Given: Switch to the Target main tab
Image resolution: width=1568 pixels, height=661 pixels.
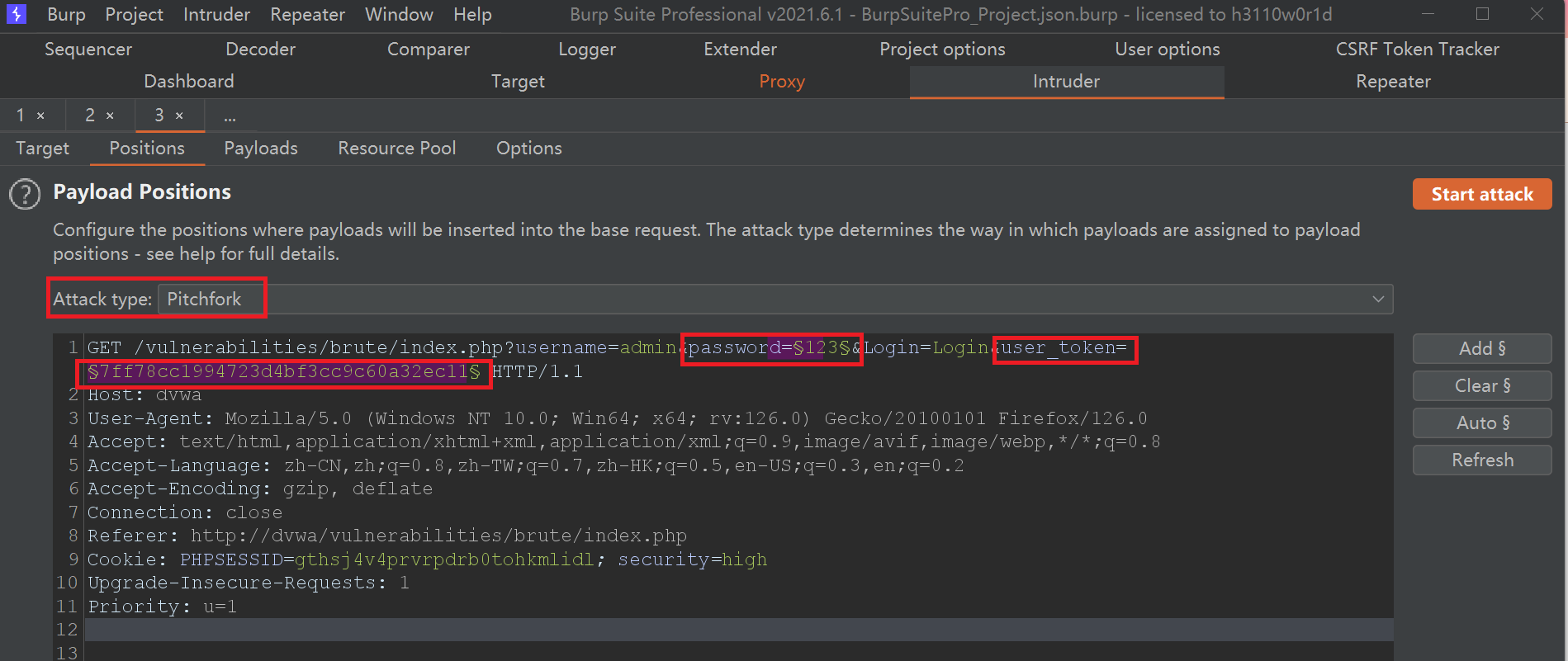Looking at the screenshot, I should 518,82.
